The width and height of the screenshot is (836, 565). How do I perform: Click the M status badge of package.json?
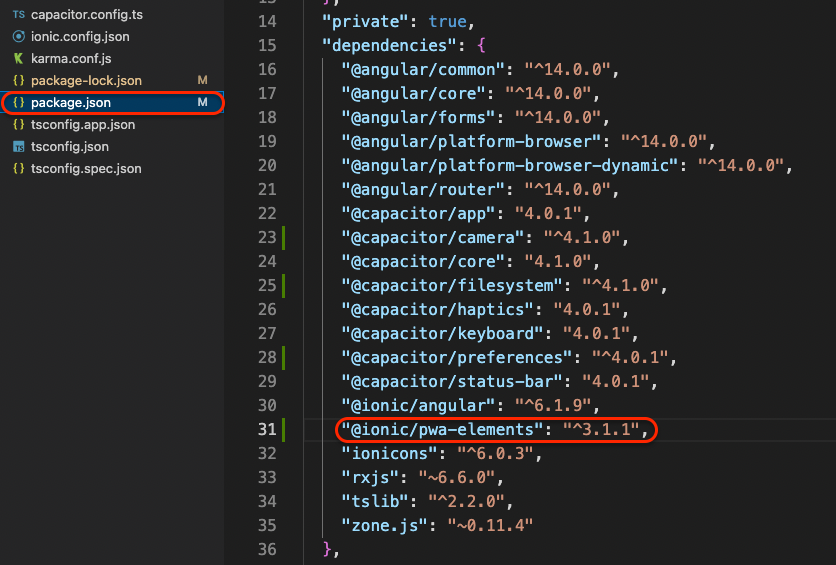coord(203,102)
